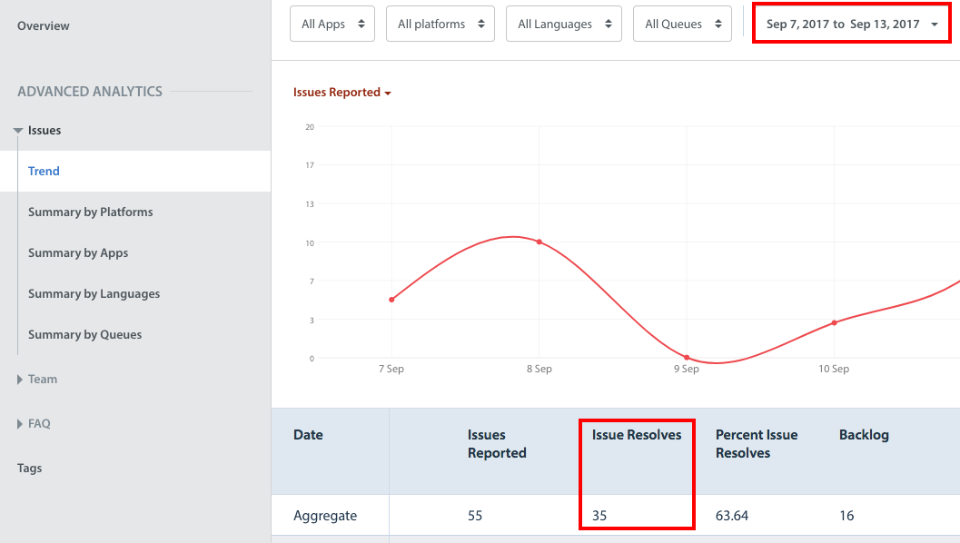Collapse the Issues tree arrow
The image size is (960, 543).
(x=18, y=130)
